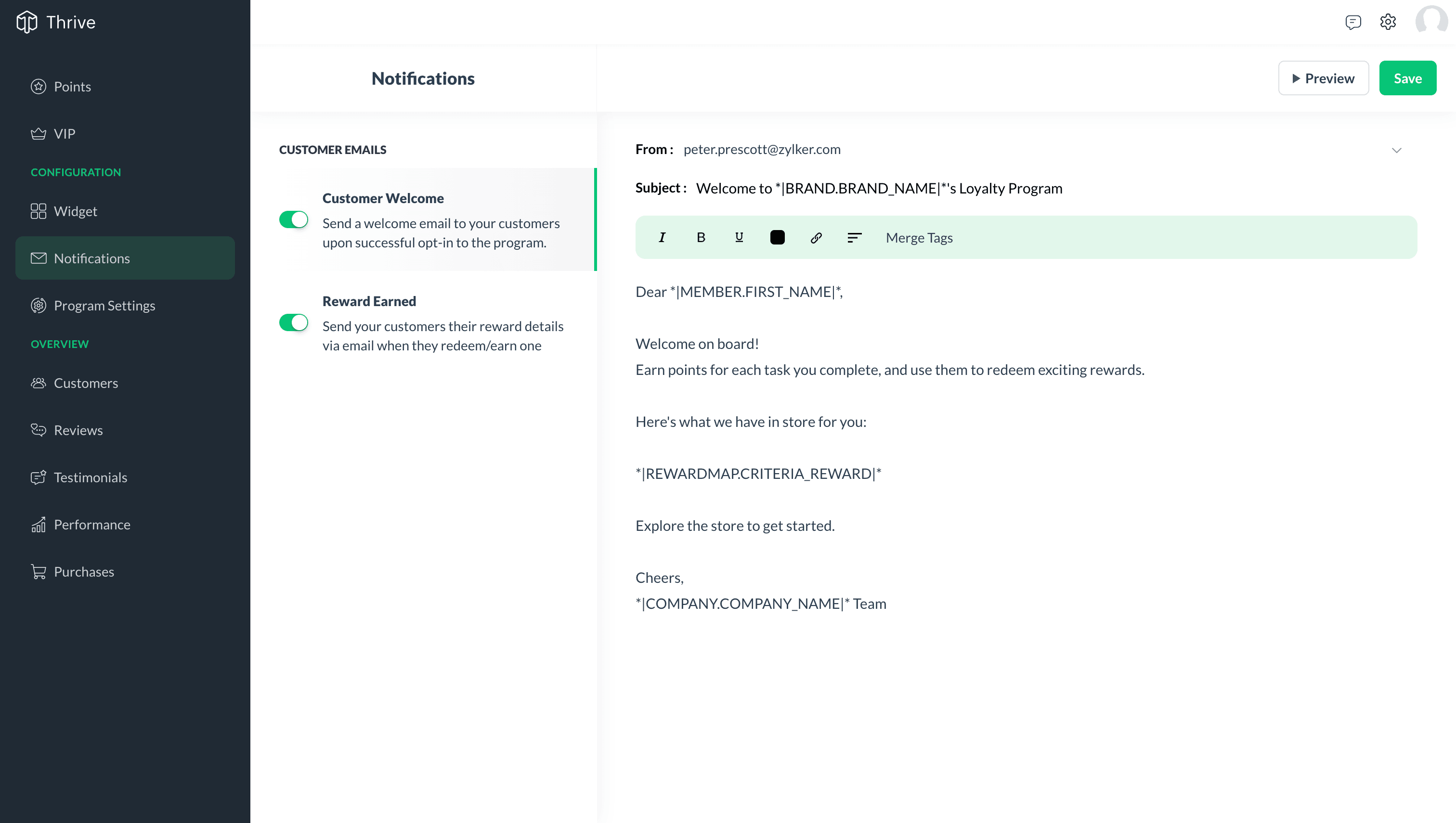
Task: Disable the Customer Welcome email
Action: pyautogui.click(x=293, y=219)
